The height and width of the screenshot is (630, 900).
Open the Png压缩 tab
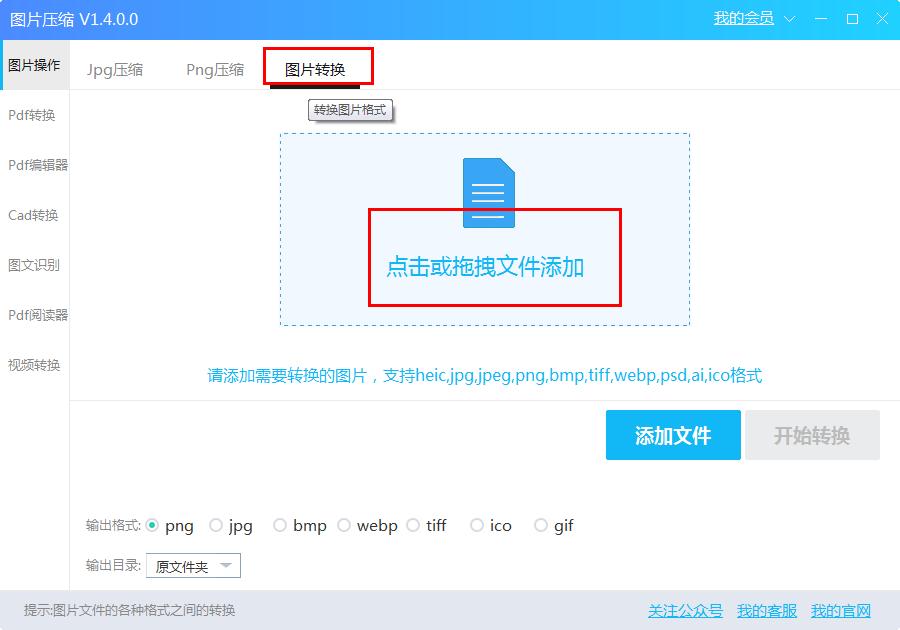click(x=214, y=69)
